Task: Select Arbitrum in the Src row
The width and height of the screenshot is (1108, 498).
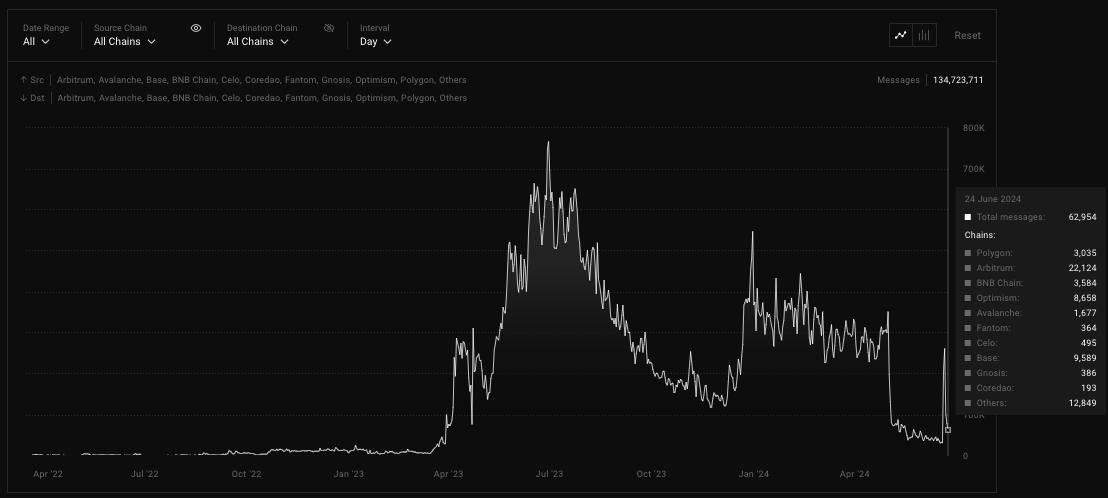Action: click(x=75, y=80)
